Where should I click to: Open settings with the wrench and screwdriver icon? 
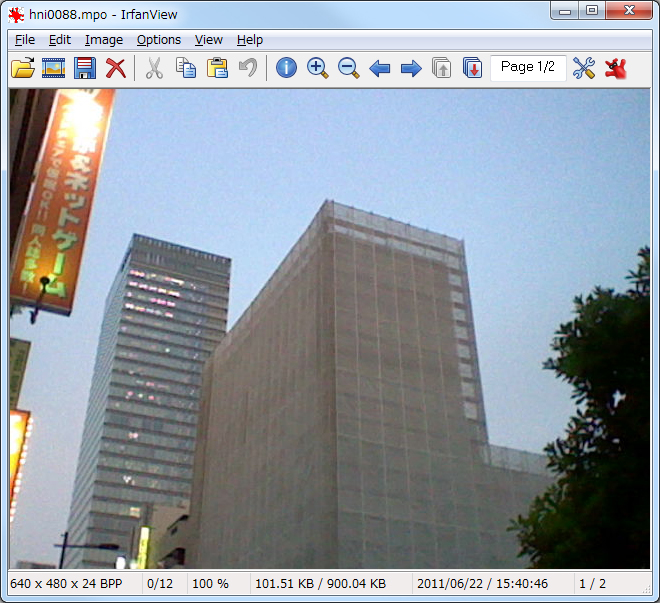[584, 68]
